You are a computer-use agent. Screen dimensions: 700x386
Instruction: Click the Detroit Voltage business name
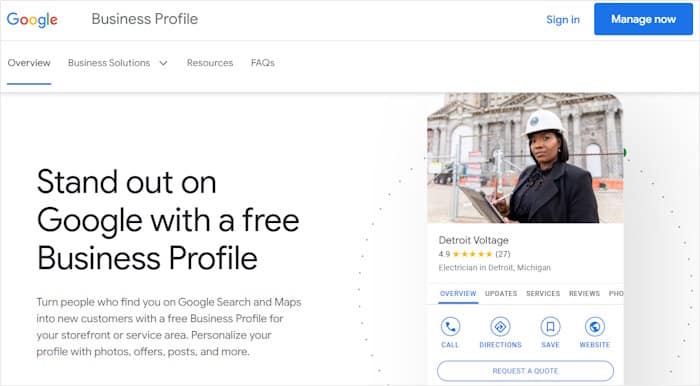point(474,240)
